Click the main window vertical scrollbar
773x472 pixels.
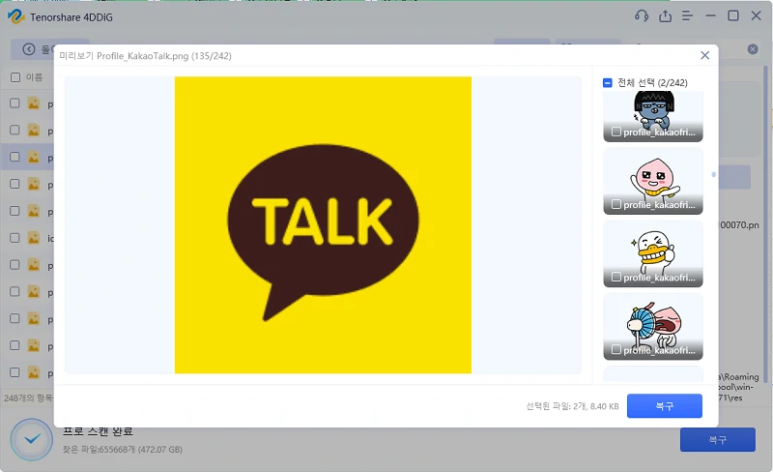[766, 224]
